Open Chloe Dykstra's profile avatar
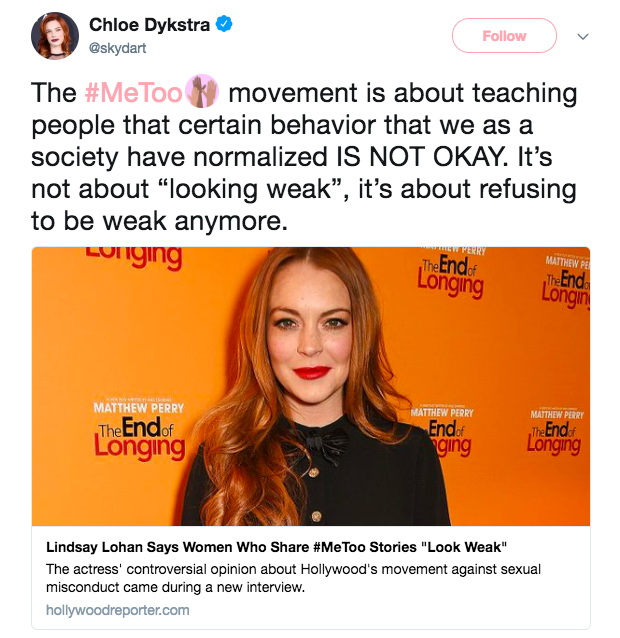The image size is (620, 638). [55, 35]
